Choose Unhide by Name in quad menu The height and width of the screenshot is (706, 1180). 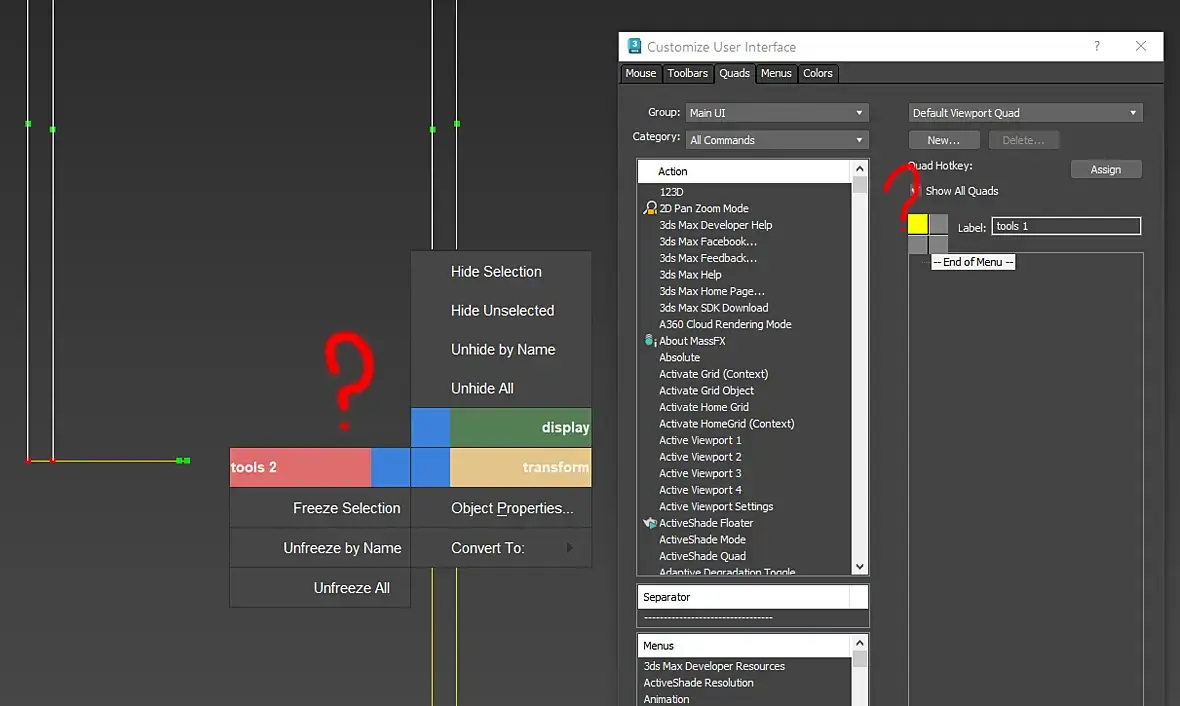[501, 349]
